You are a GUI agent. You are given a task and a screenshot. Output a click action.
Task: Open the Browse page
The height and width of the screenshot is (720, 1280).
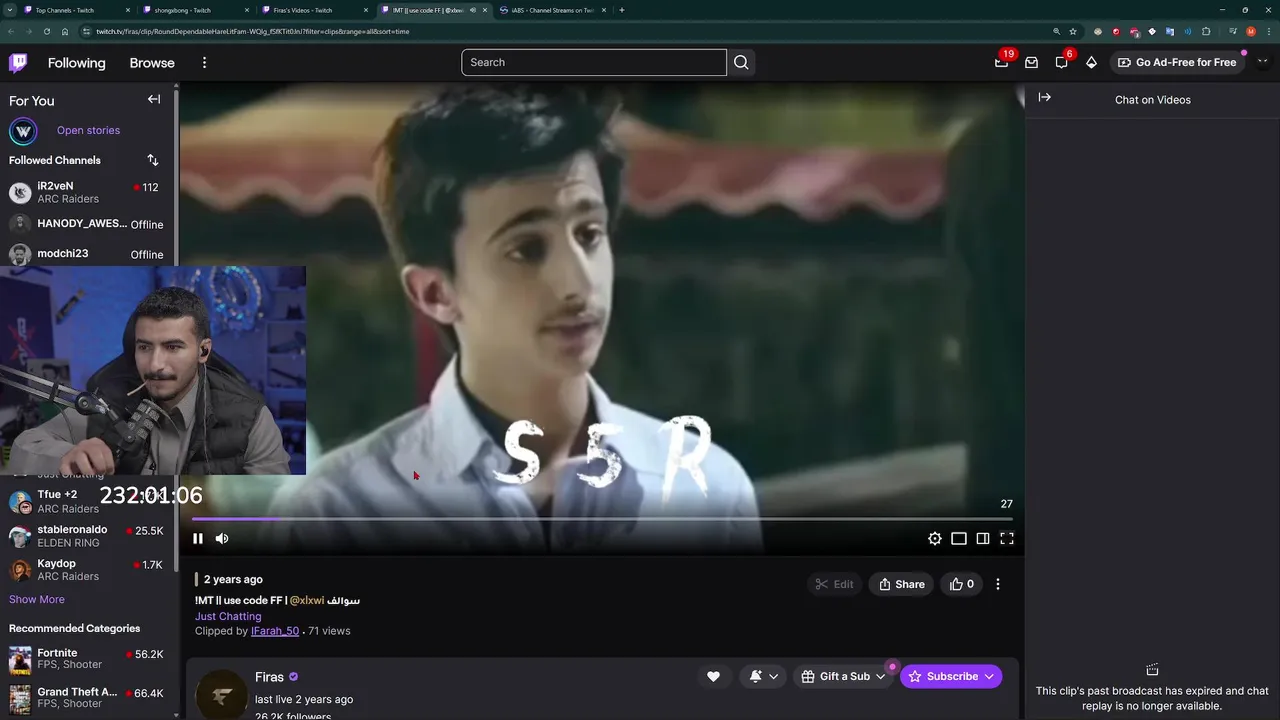(152, 63)
